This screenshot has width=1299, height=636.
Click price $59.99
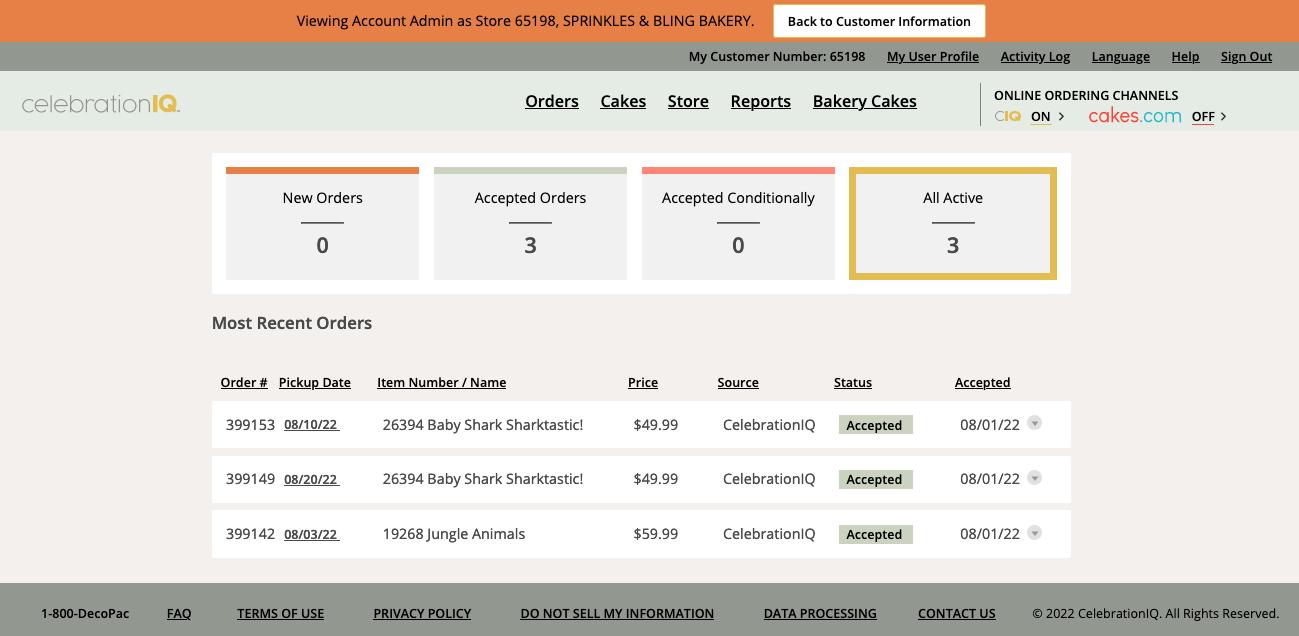(x=656, y=534)
